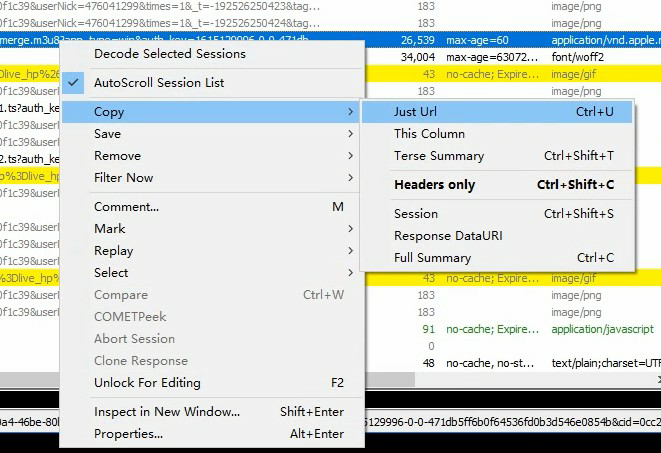Open the Remove submenu
The width and height of the screenshot is (661, 453).
tap(117, 156)
